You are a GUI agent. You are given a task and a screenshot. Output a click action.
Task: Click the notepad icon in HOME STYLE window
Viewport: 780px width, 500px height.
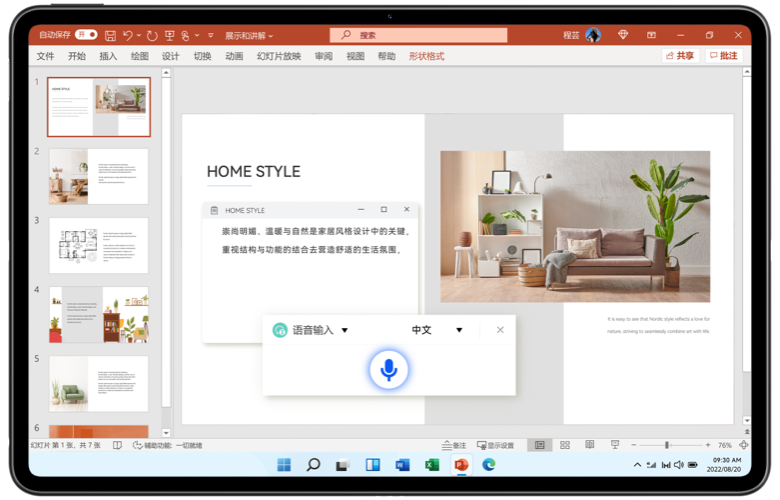point(214,210)
